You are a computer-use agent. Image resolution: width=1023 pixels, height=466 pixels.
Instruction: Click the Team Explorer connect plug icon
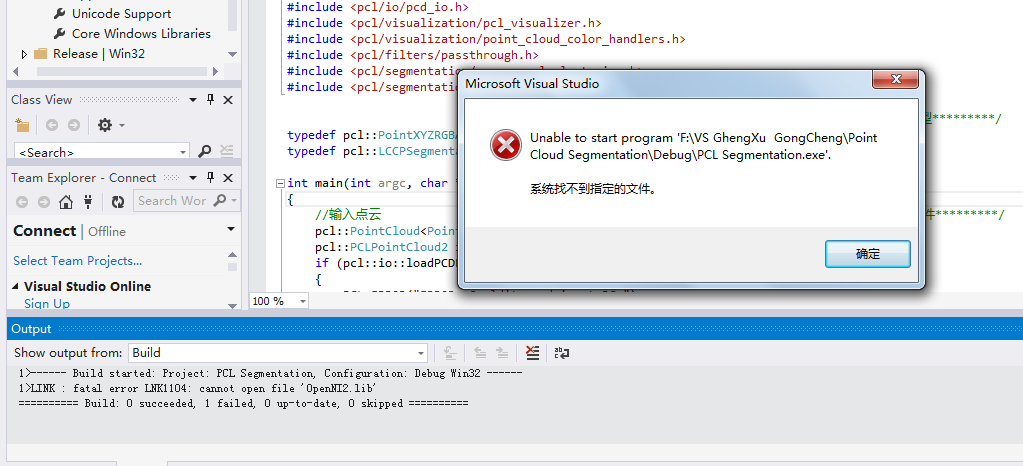(89, 202)
